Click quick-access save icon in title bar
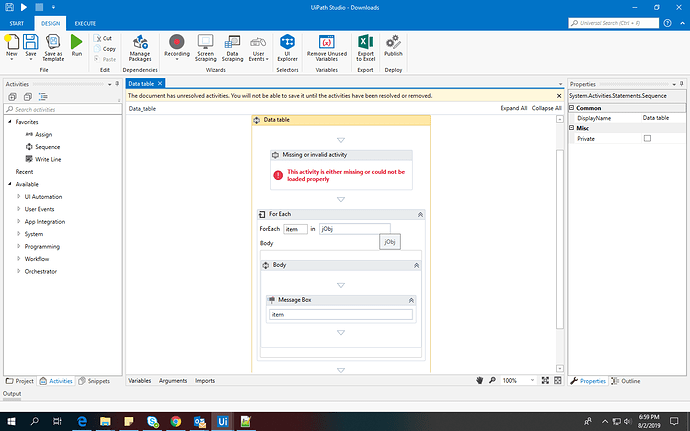690x431 pixels. pos(9,7)
